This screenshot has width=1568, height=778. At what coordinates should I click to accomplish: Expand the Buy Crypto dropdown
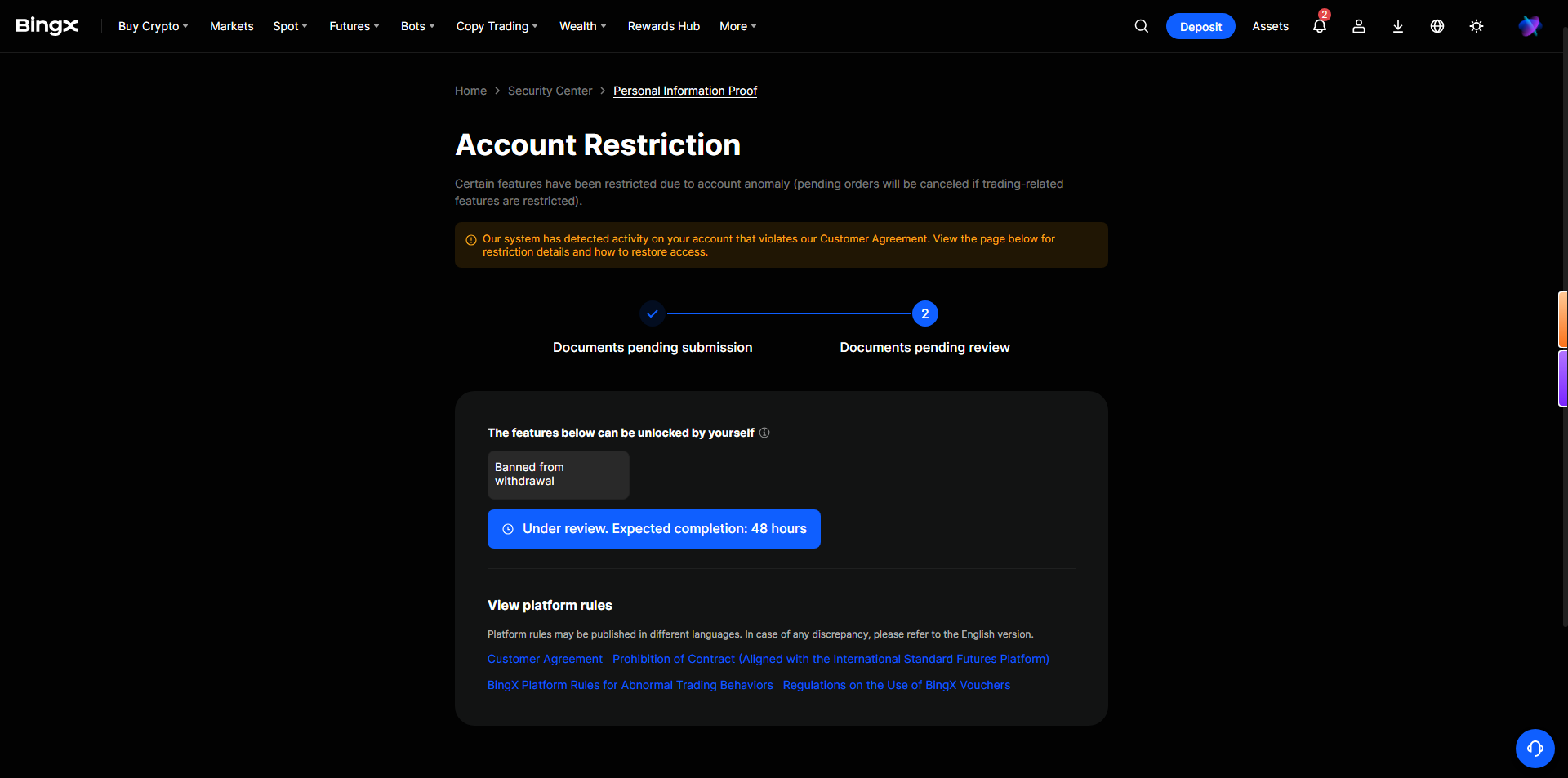click(x=154, y=26)
